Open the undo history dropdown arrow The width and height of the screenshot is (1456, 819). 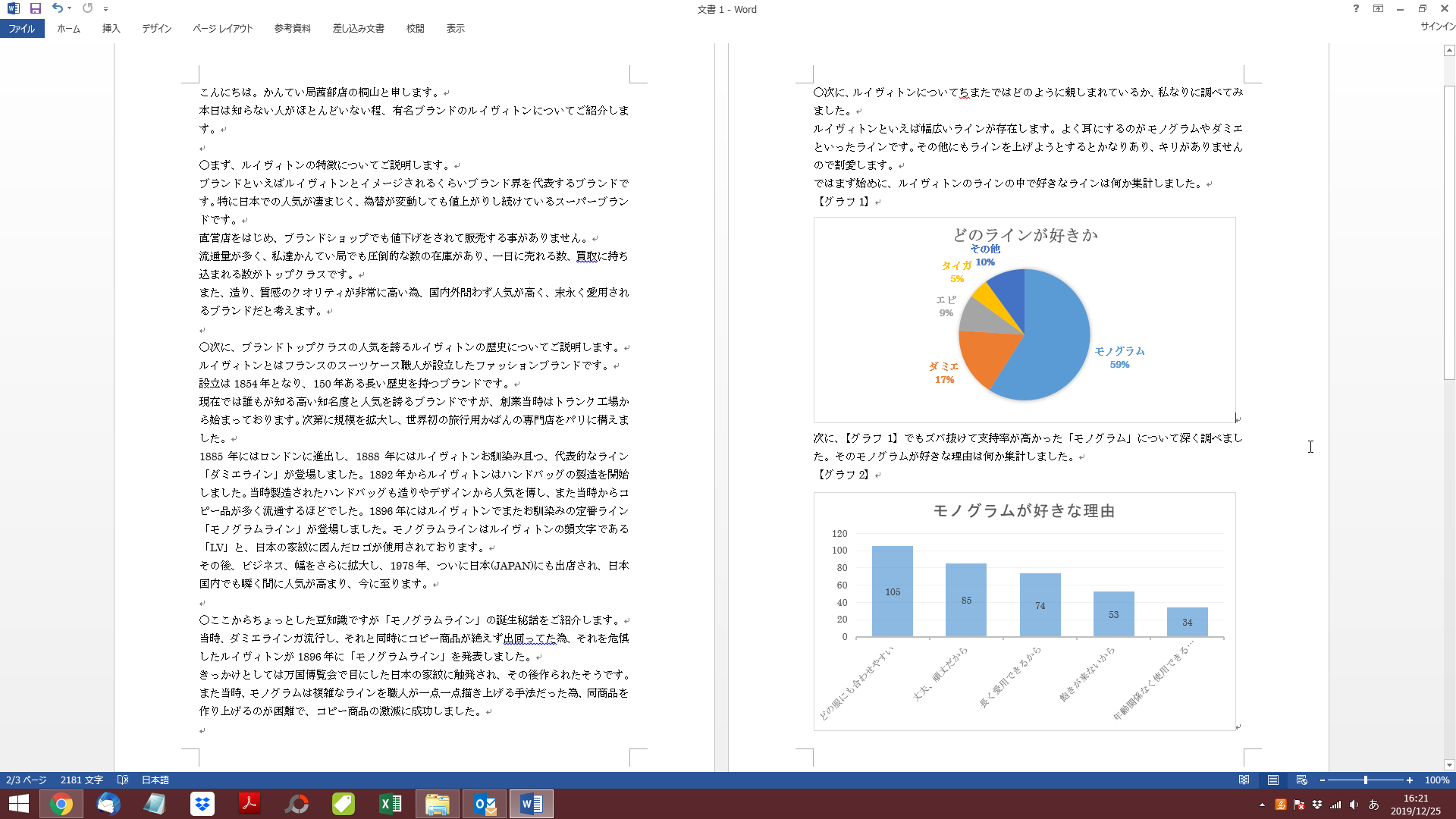[69, 8]
